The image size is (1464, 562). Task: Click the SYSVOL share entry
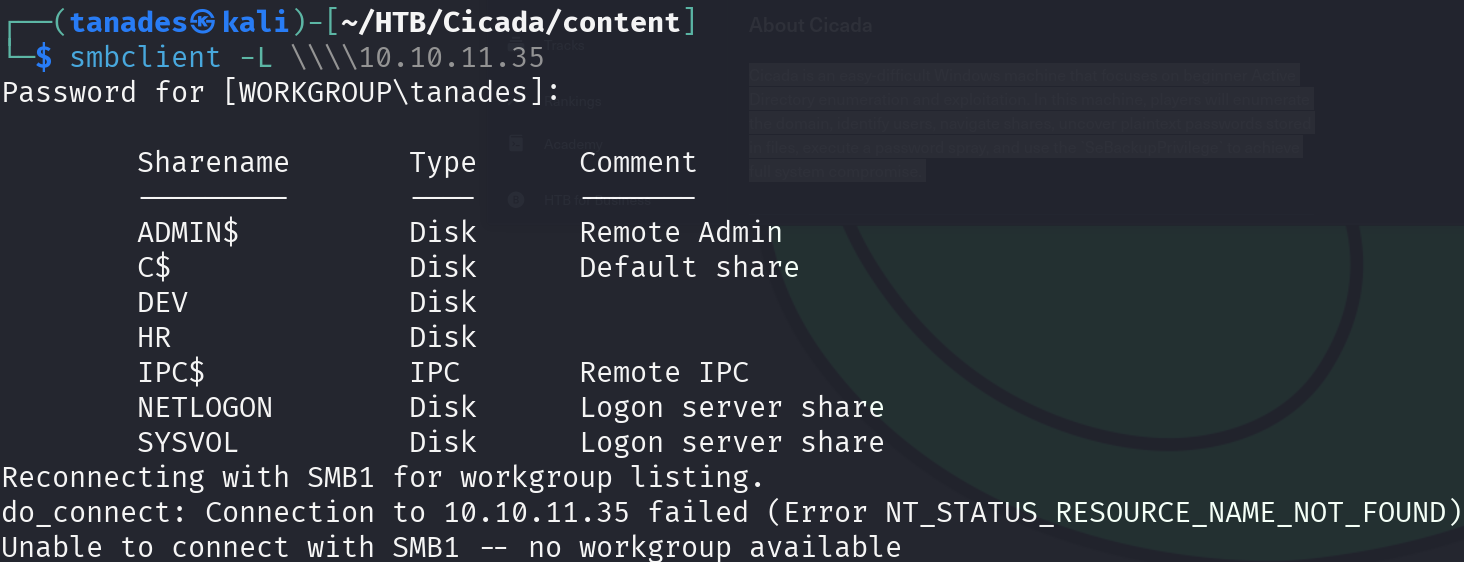pos(188,442)
